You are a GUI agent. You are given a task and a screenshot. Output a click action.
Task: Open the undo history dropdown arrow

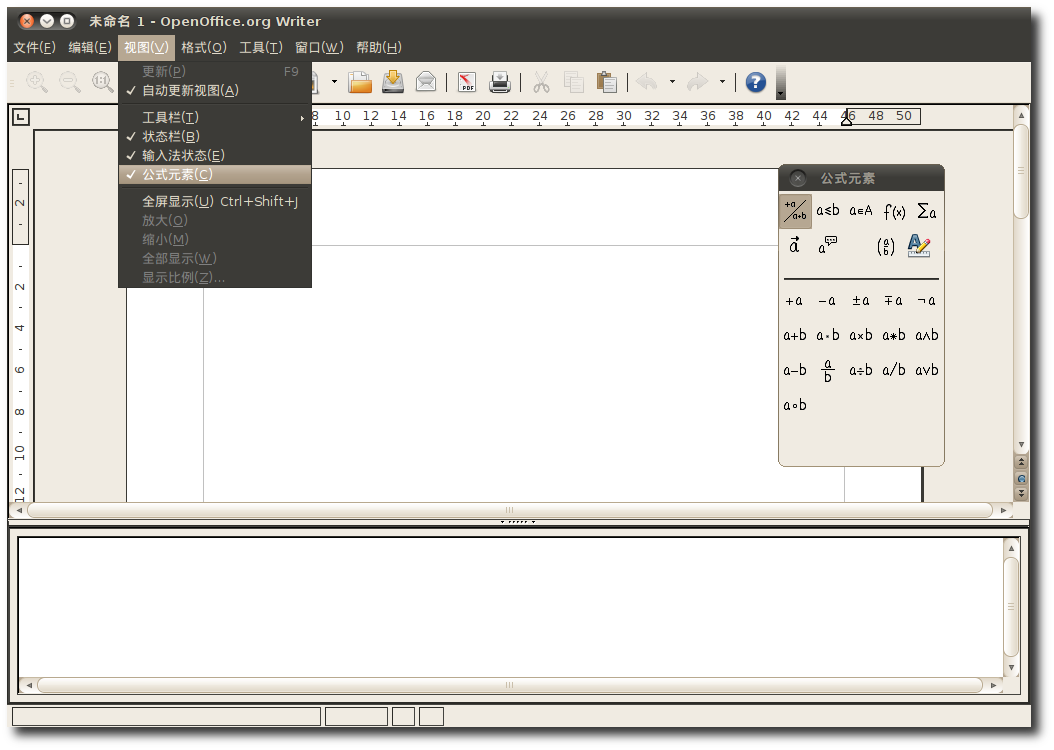click(672, 82)
